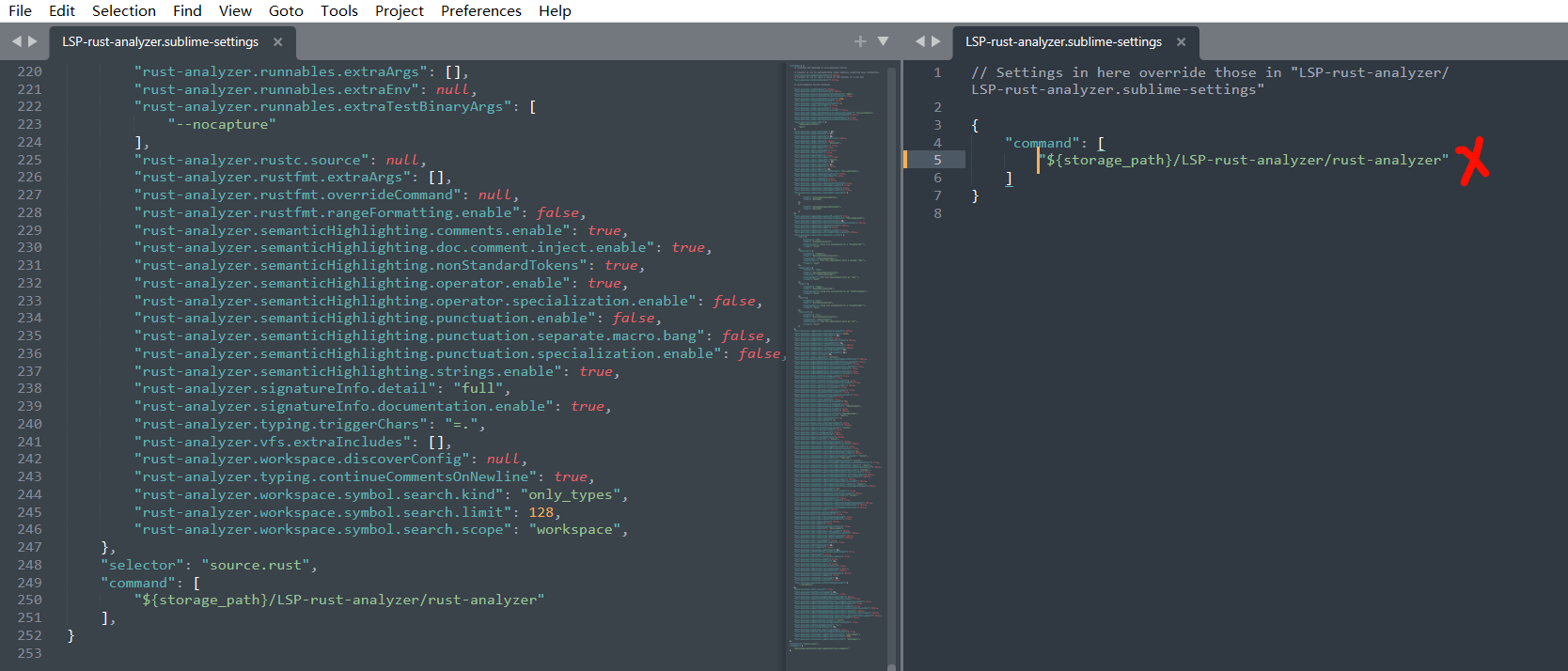
Task: Click the left pane's previous tab arrow
Action: click(16, 41)
